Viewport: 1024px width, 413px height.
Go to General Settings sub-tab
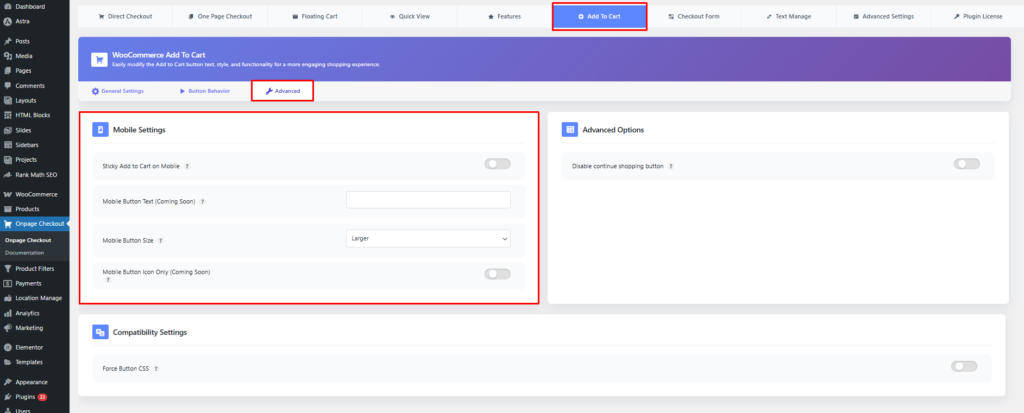[x=118, y=91]
